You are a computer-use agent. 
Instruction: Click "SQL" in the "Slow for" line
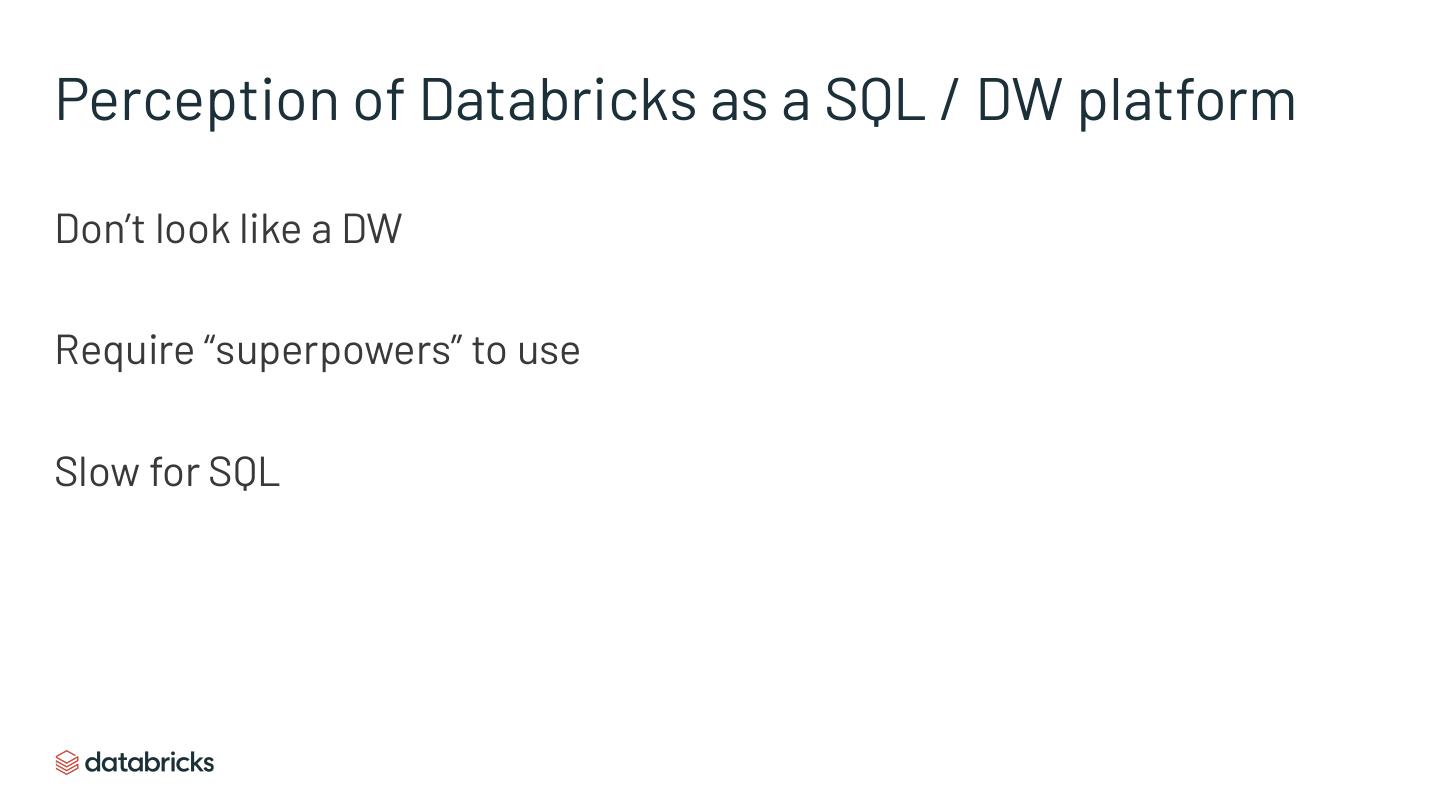(x=244, y=472)
